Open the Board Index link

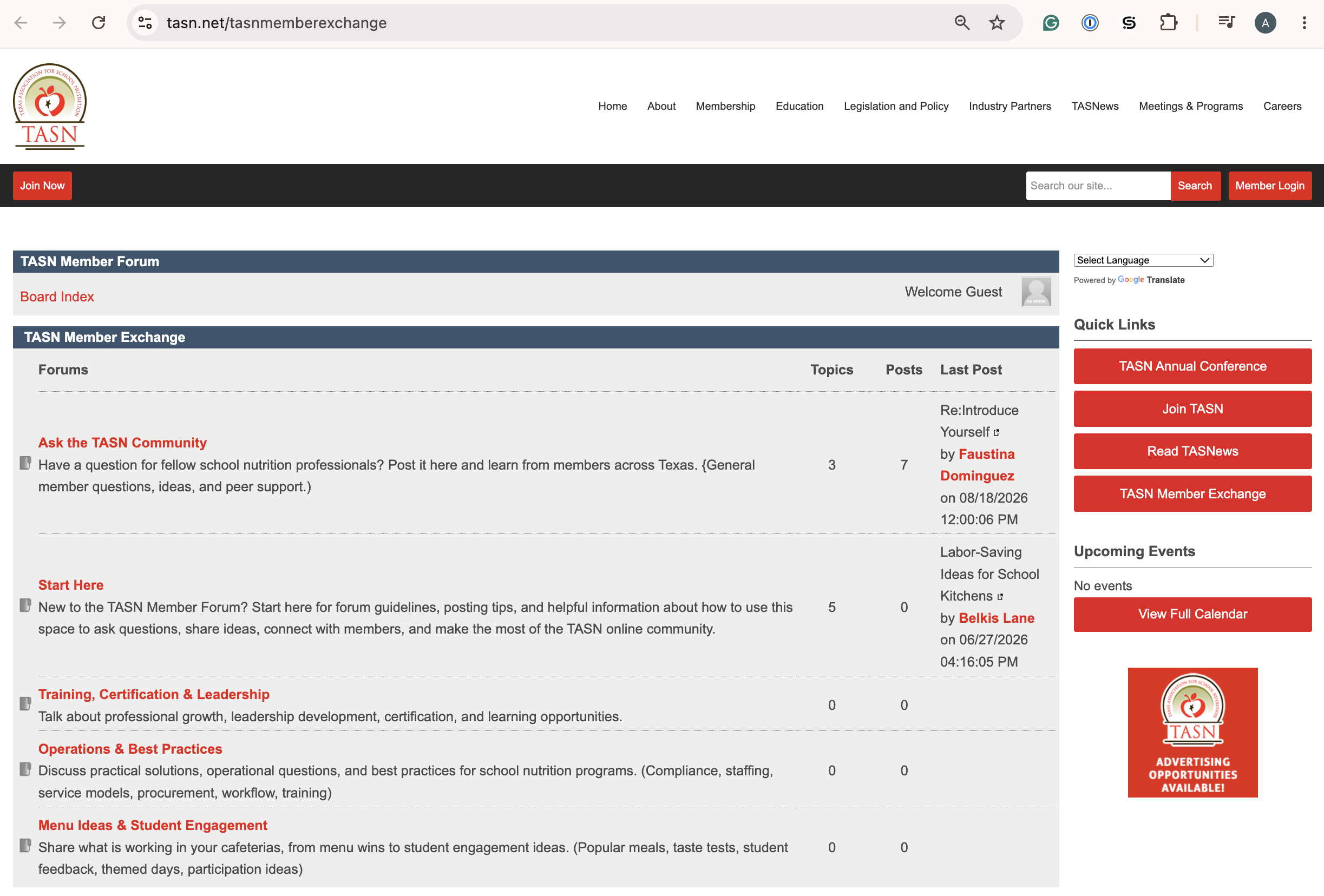click(x=57, y=297)
